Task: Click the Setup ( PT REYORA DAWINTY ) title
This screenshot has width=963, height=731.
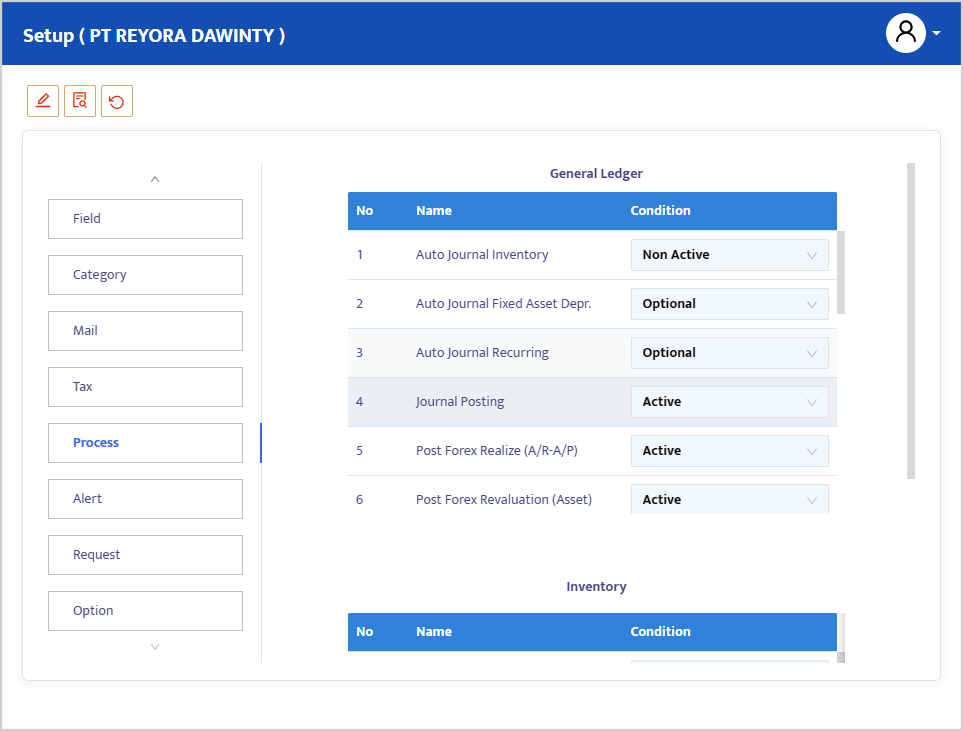Action: click(154, 36)
